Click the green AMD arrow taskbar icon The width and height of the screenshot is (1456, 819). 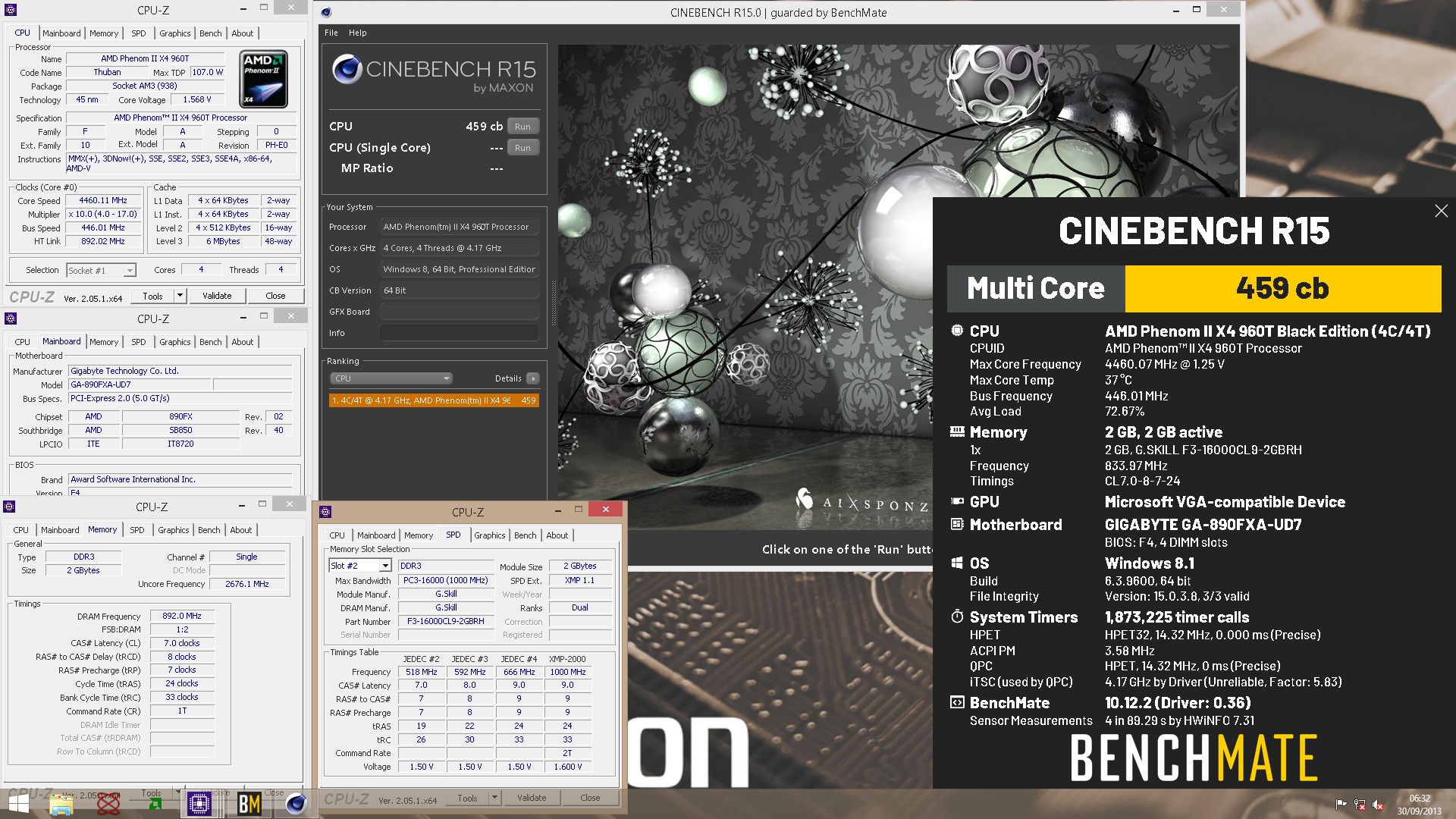[155, 804]
